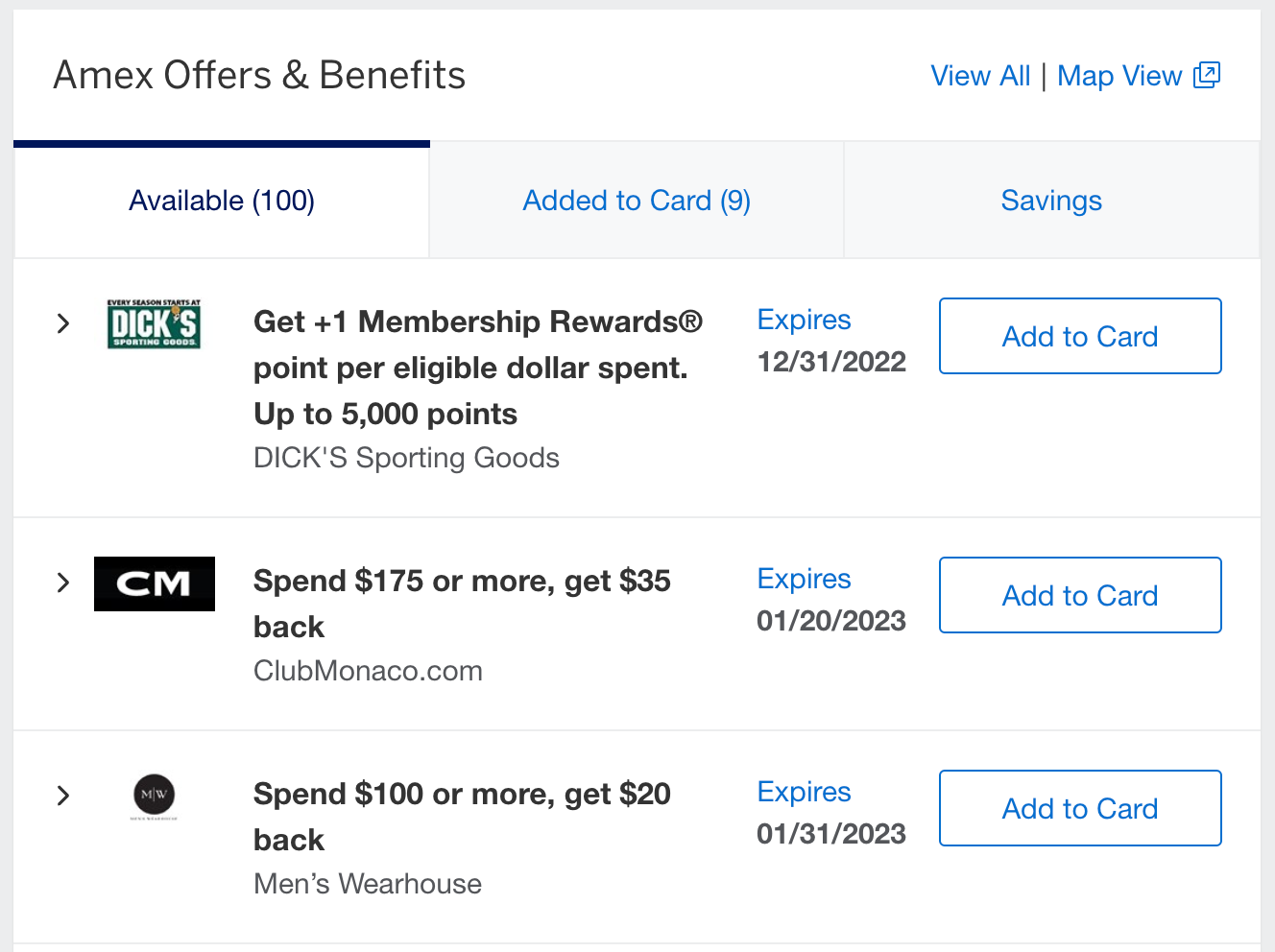Click the Men's Wearhouse round logo
Screen dimensions: 1275x952
(x=154, y=797)
